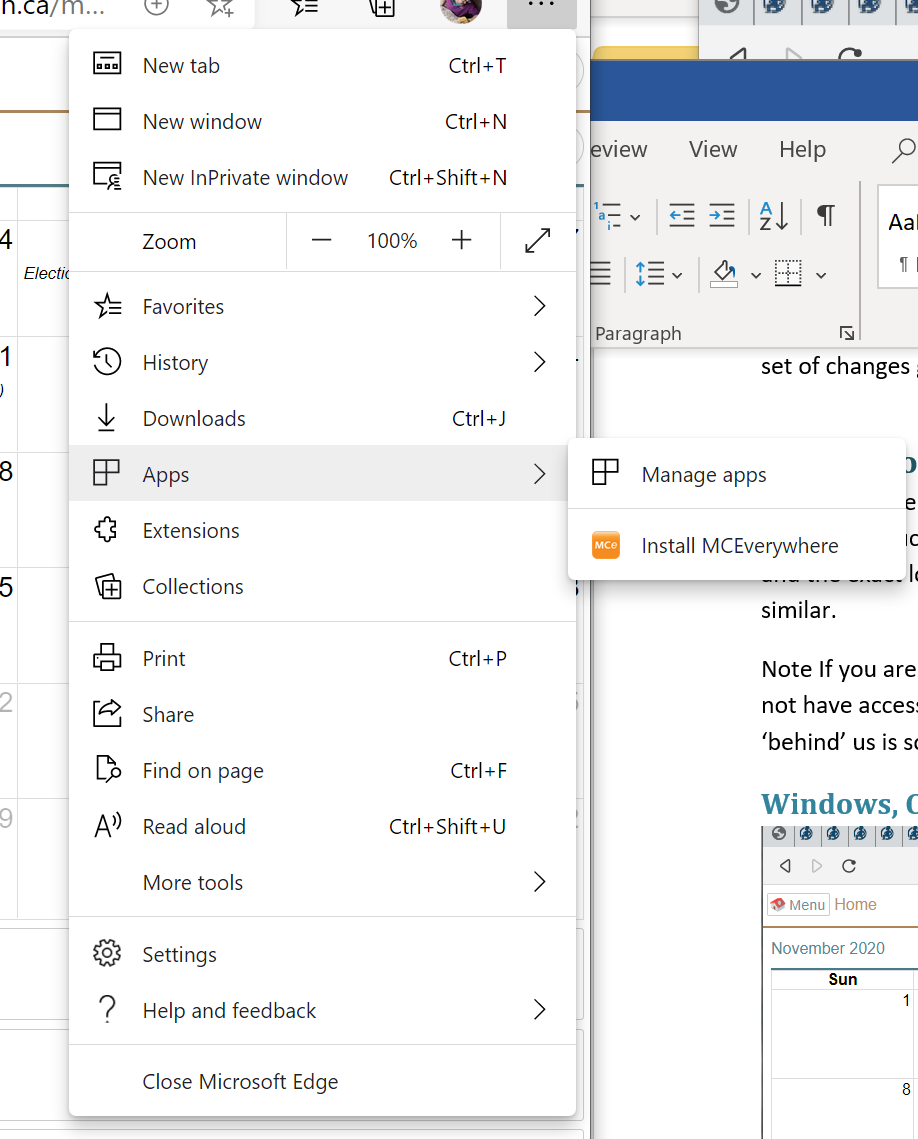The height and width of the screenshot is (1139, 918).
Task: Click the New window icon
Action: point(107,119)
